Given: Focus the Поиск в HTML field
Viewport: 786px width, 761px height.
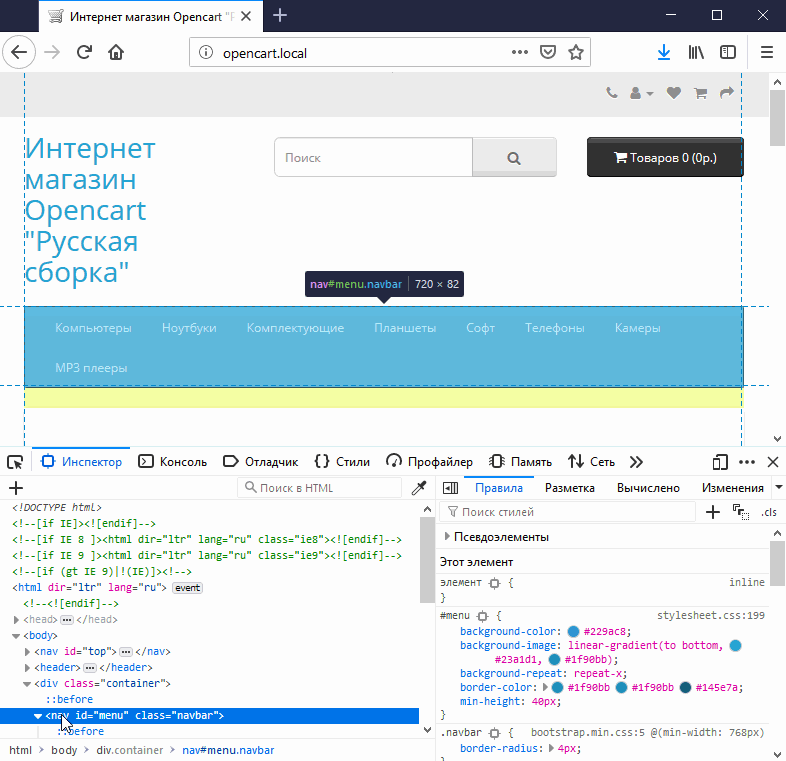Looking at the screenshot, I should pos(320,488).
